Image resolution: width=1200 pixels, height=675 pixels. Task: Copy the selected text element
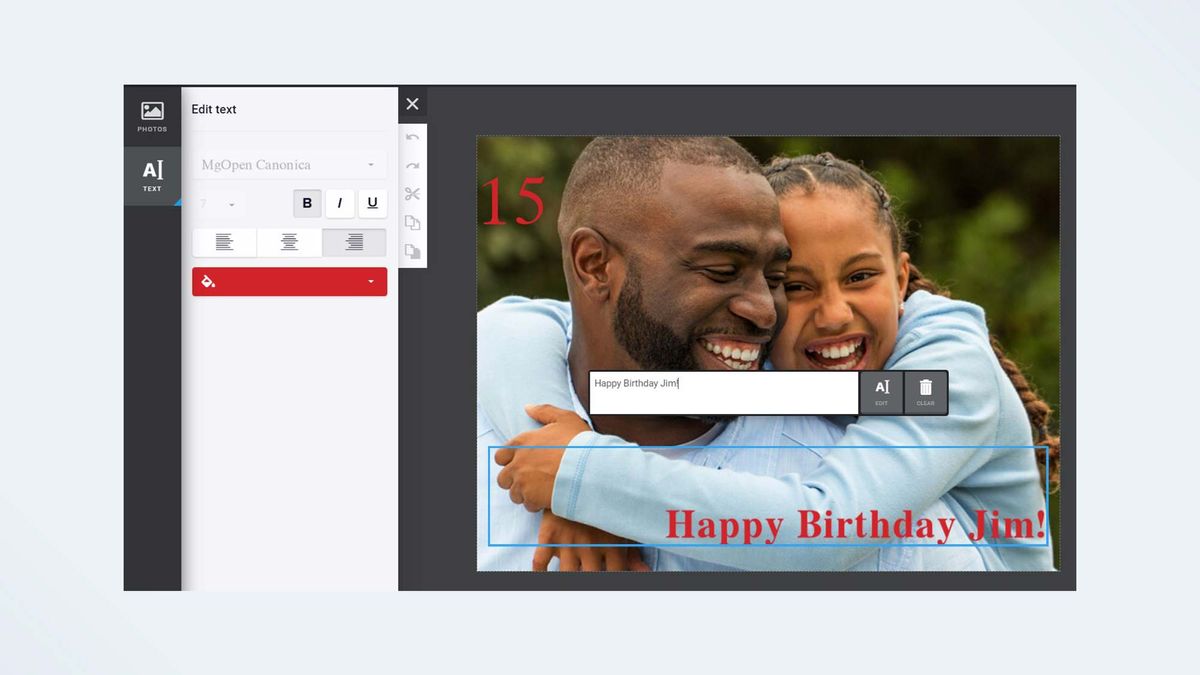click(x=412, y=223)
